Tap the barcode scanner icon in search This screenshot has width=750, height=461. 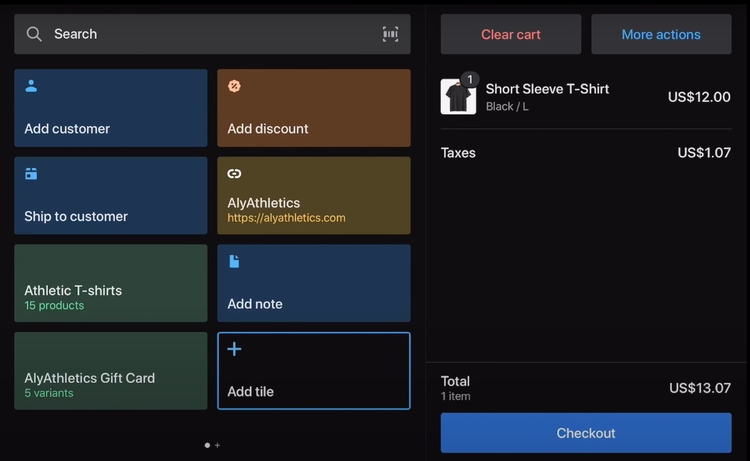[x=390, y=34]
